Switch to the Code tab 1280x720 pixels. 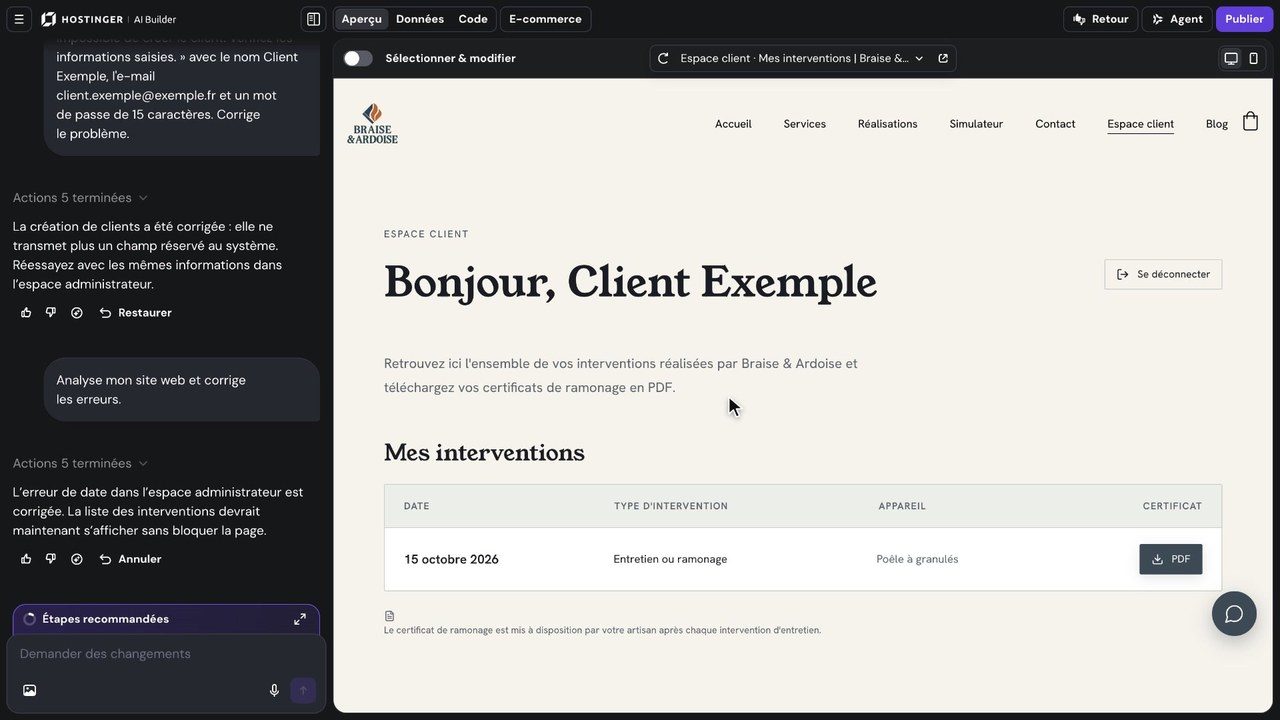(x=473, y=19)
